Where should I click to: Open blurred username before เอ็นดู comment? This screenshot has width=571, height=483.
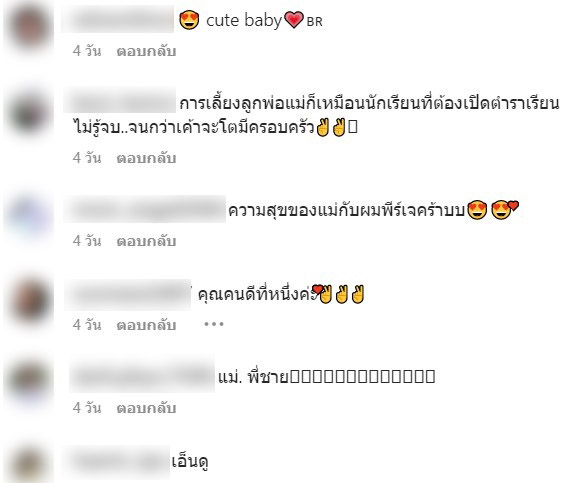tap(116, 462)
